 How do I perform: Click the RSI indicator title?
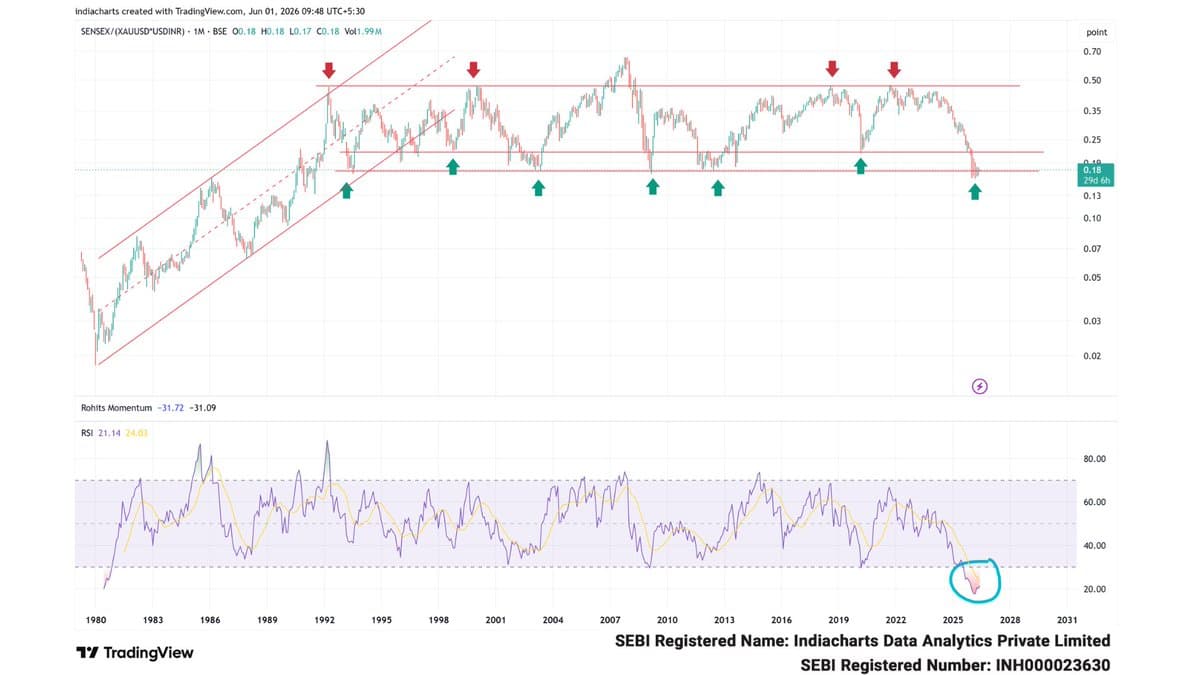87,433
